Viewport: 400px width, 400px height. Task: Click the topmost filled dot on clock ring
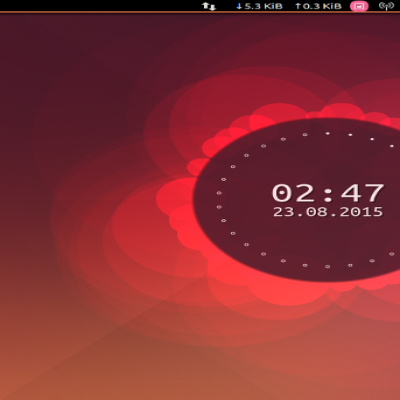coord(328,133)
